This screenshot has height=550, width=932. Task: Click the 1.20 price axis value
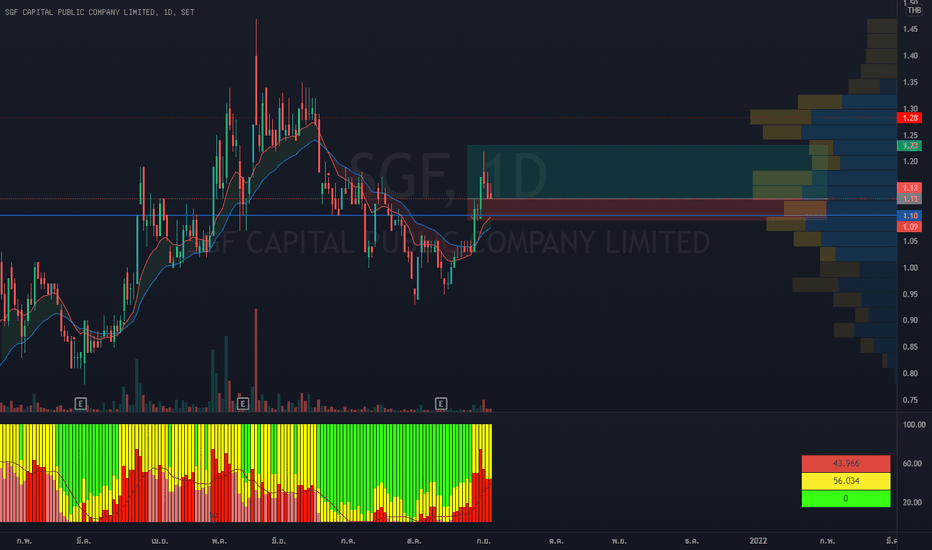[910, 161]
